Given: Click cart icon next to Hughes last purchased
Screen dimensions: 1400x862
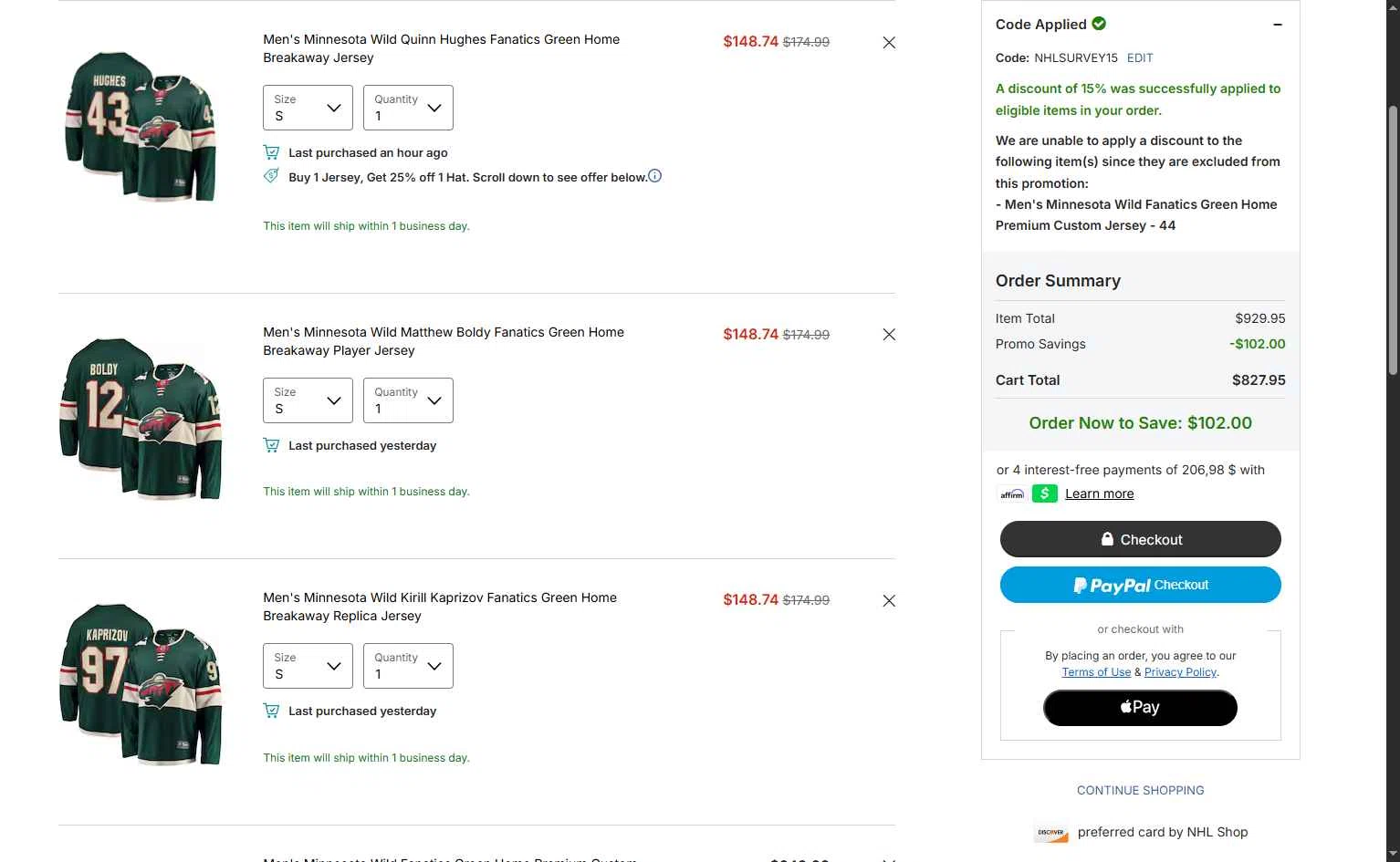Looking at the screenshot, I should (x=271, y=152).
